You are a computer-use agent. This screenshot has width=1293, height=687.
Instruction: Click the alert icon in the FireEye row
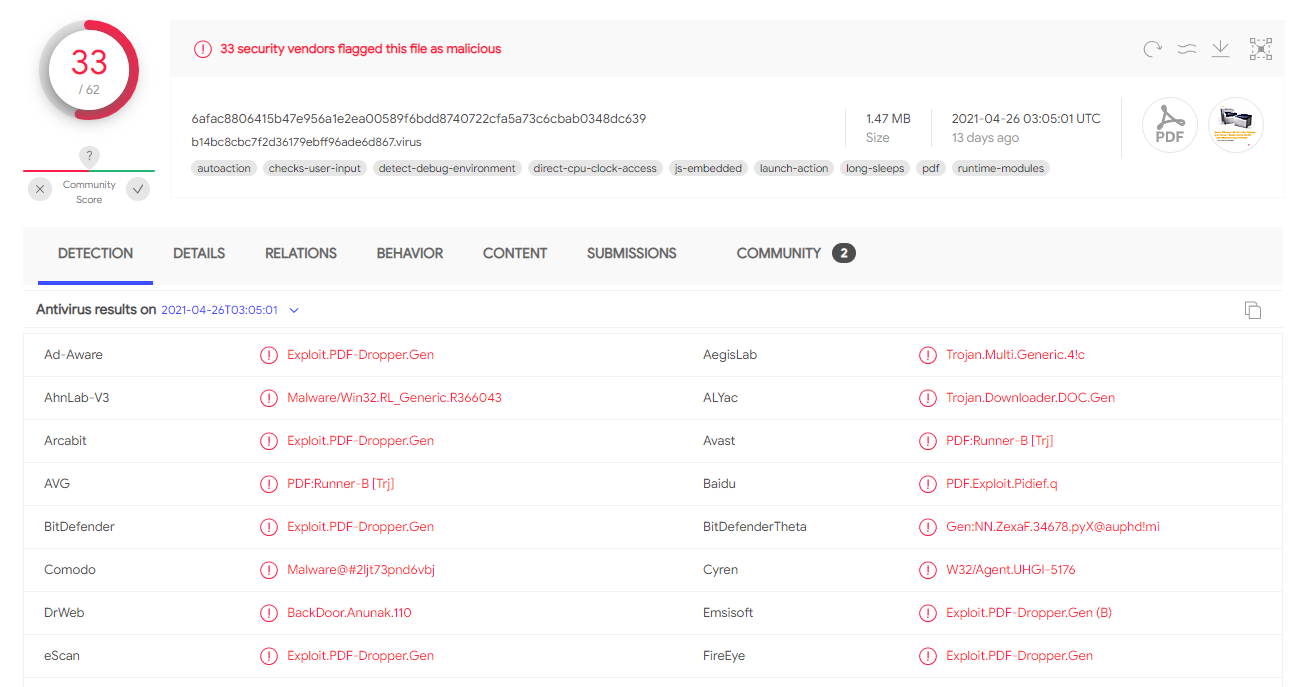click(x=928, y=656)
